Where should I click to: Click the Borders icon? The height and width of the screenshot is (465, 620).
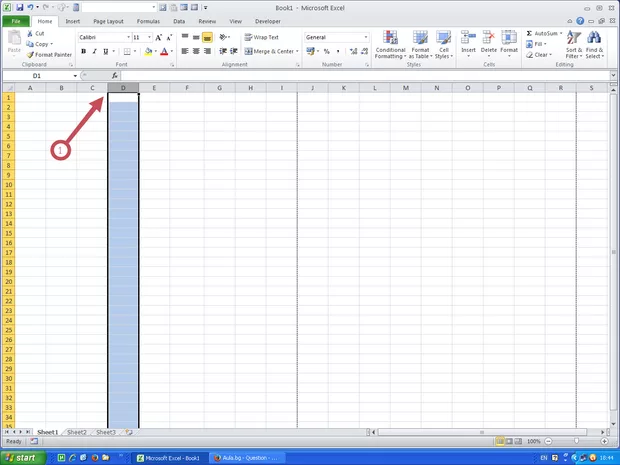(127, 51)
